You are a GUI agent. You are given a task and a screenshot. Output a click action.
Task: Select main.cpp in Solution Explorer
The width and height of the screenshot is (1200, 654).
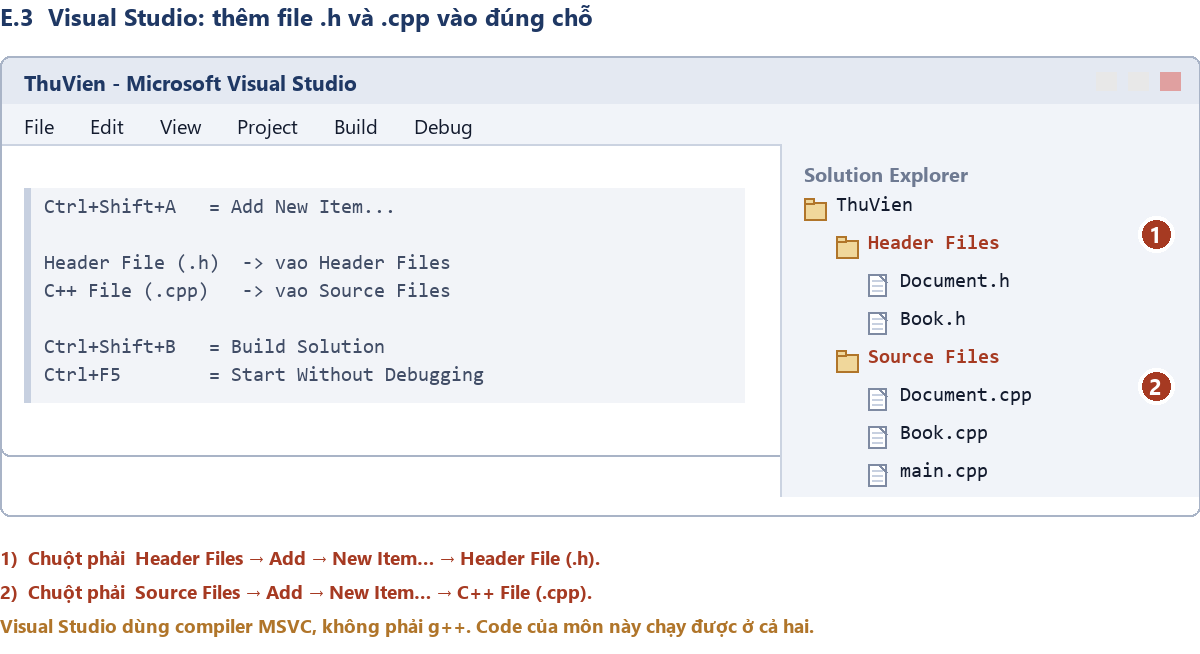pos(943,471)
